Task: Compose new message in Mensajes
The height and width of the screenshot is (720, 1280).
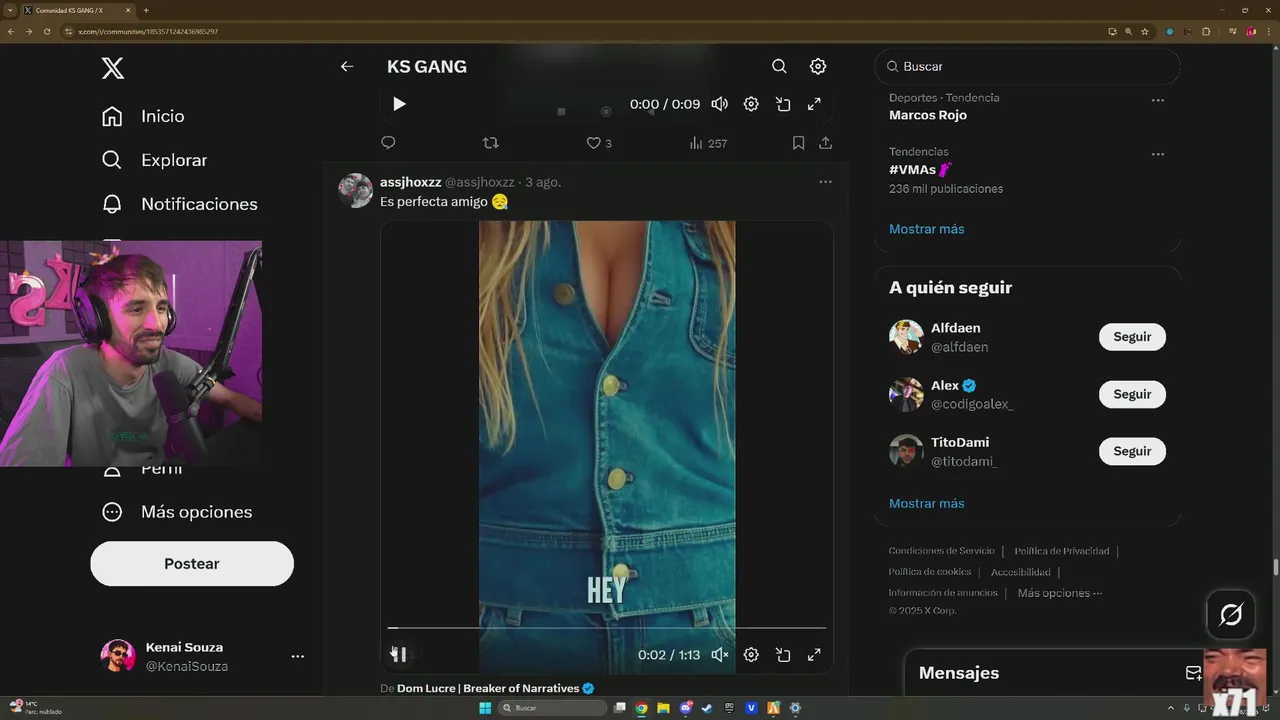Action: [x=1192, y=673]
